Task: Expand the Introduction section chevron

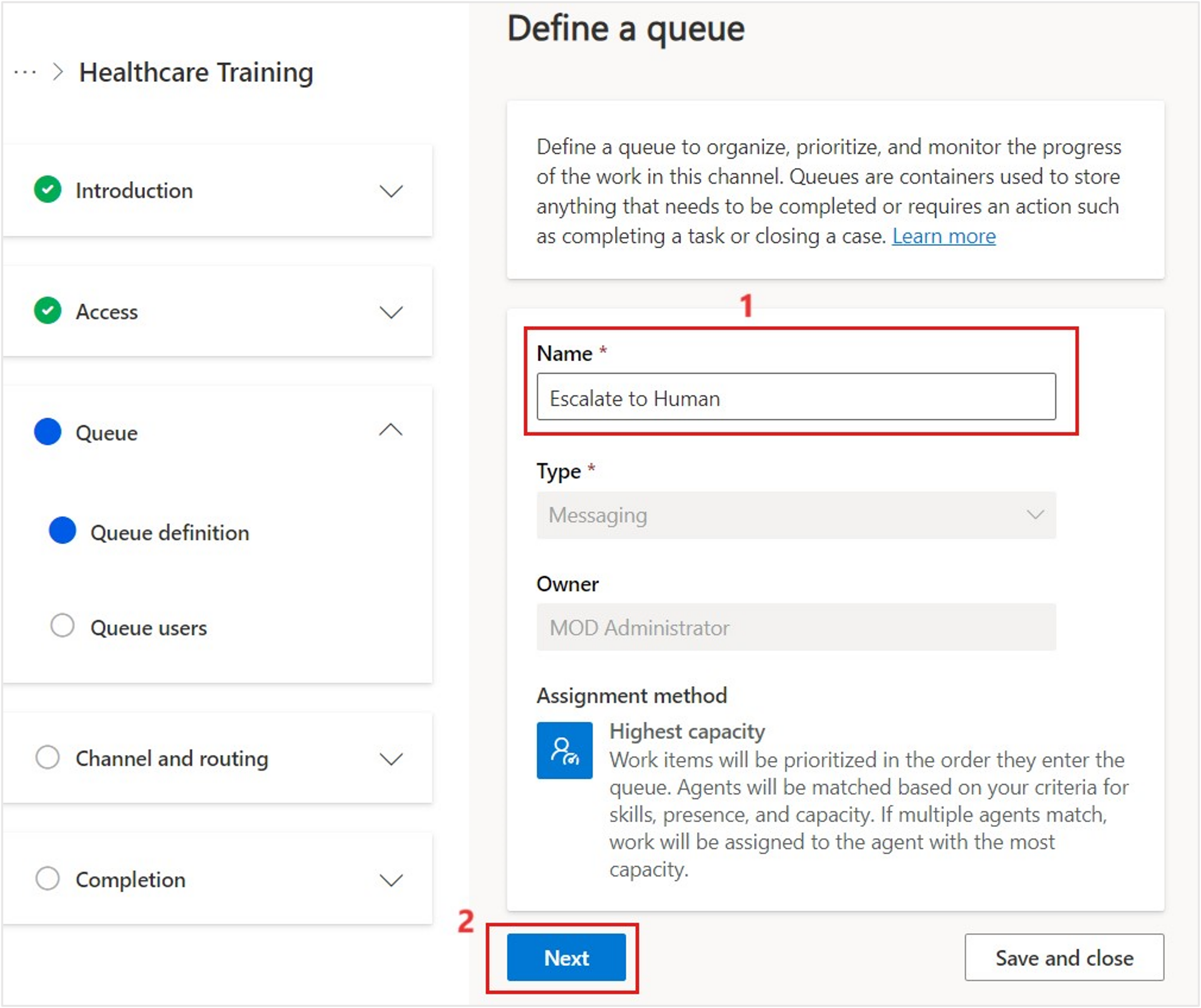Action: click(x=391, y=191)
